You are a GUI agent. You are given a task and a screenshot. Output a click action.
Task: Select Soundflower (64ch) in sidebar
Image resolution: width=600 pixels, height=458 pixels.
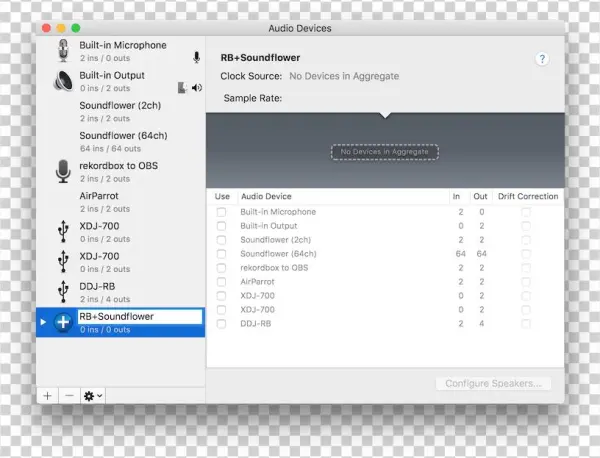[121, 142]
